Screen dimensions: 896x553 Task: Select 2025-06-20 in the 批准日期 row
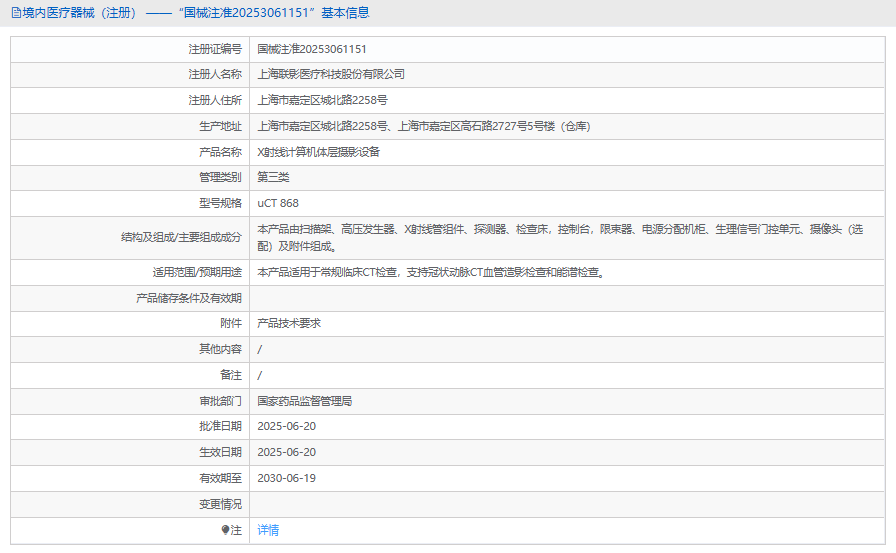pyautogui.click(x=286, y=426)
